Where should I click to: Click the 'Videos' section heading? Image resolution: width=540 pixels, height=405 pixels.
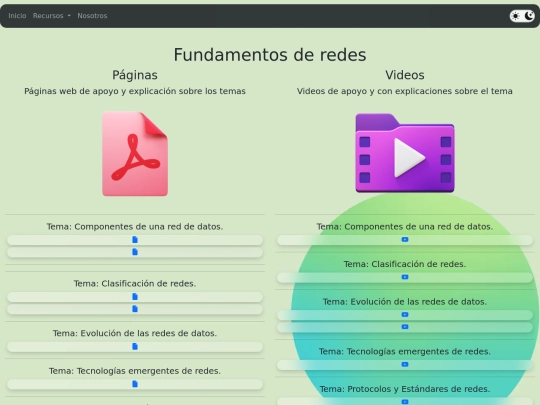(x=405, y=75)
